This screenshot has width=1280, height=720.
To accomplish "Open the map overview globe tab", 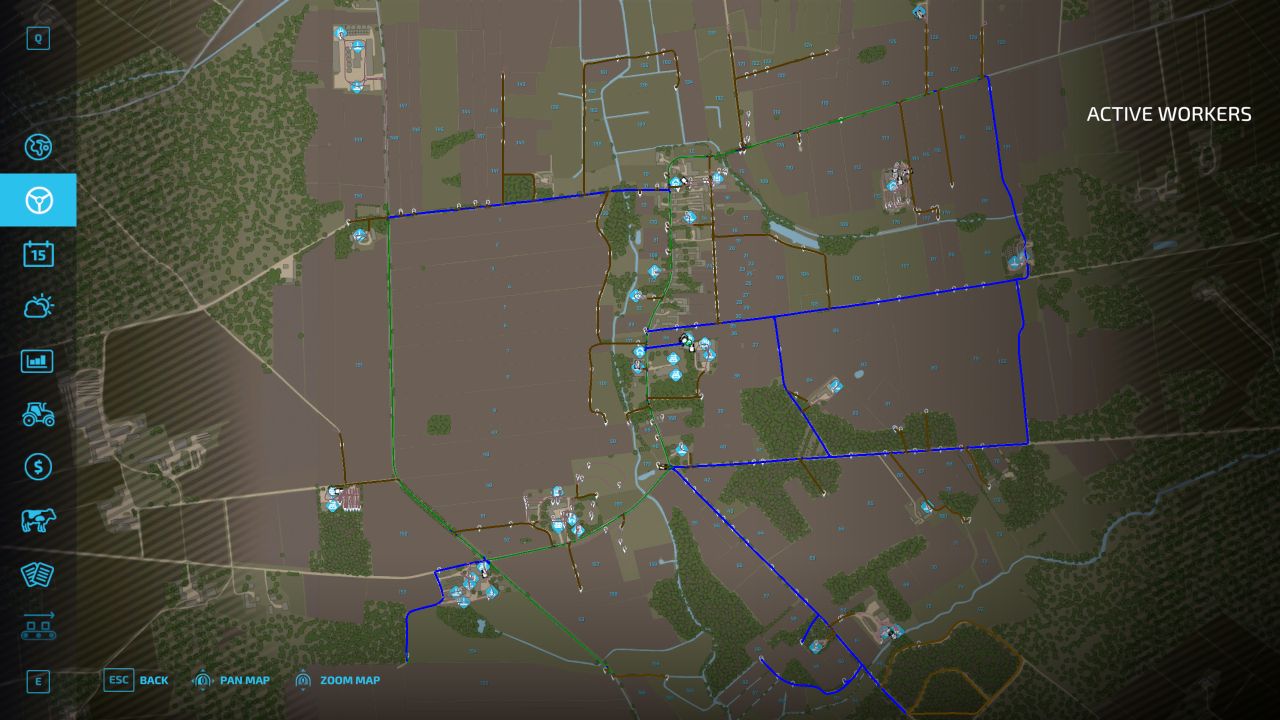I will click(38, 147).
